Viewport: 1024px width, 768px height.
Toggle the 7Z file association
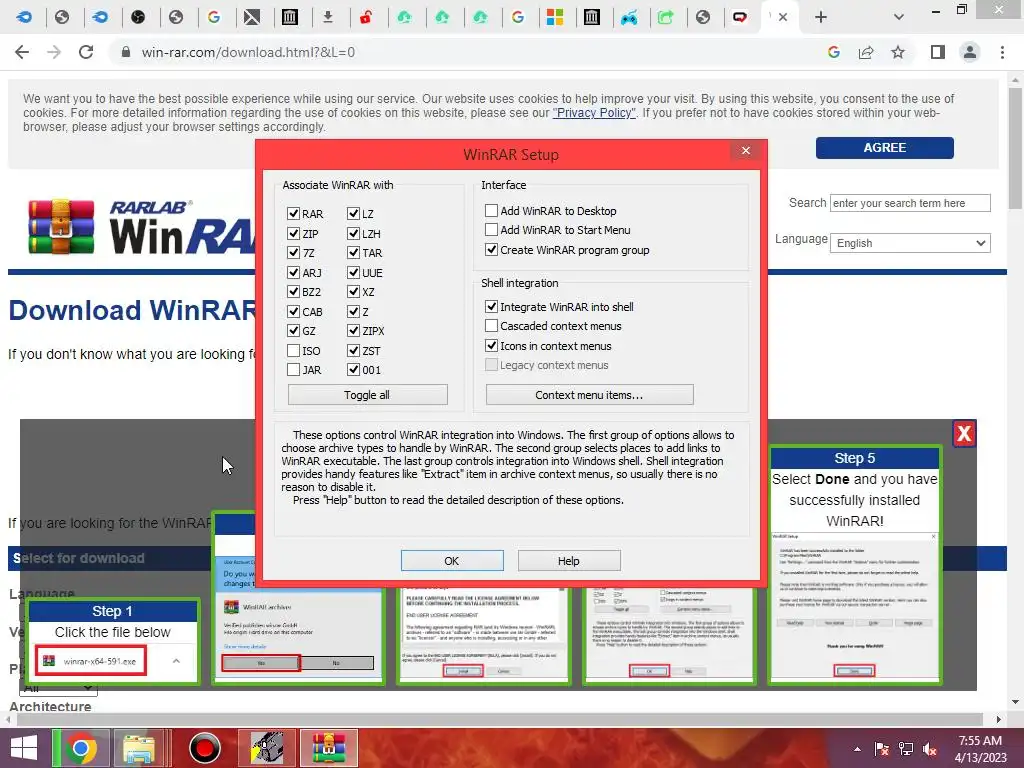pos(293,253)
